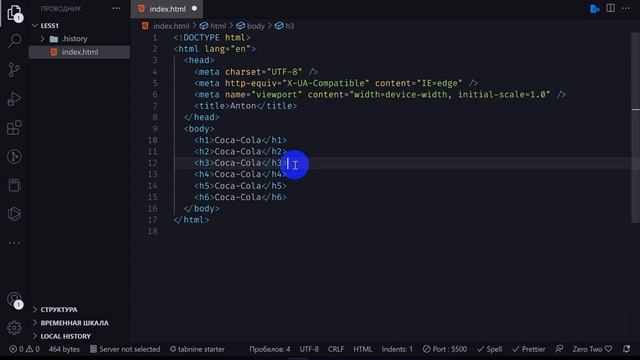The height and width of the screenshot is (360, 640).
Task: Click the blue run icon in editor title bar
Action: point(595,9)
